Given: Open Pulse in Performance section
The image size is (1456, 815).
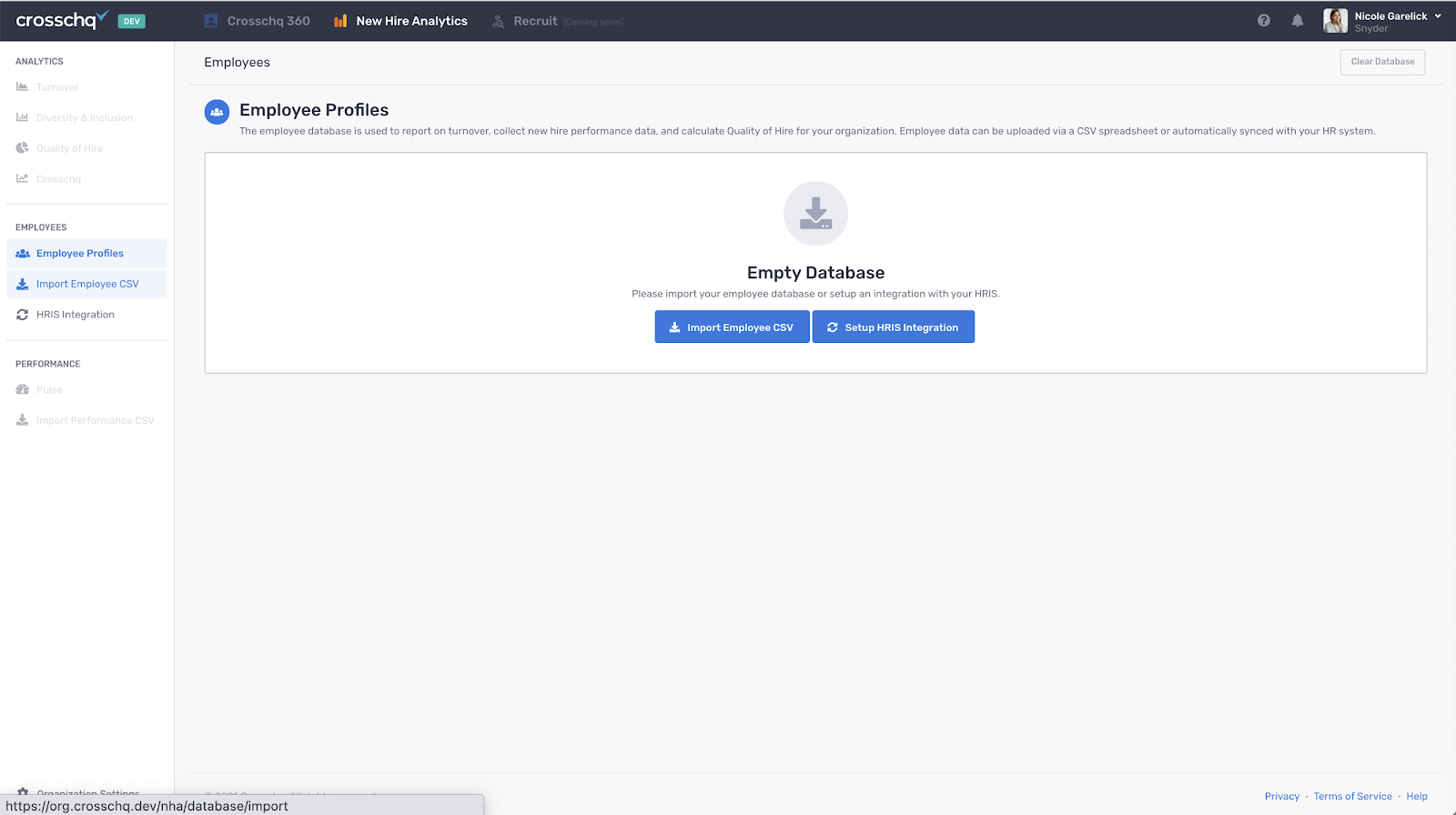Looking at the screenshot, I should pyautogui.click(x=49, y=390).
